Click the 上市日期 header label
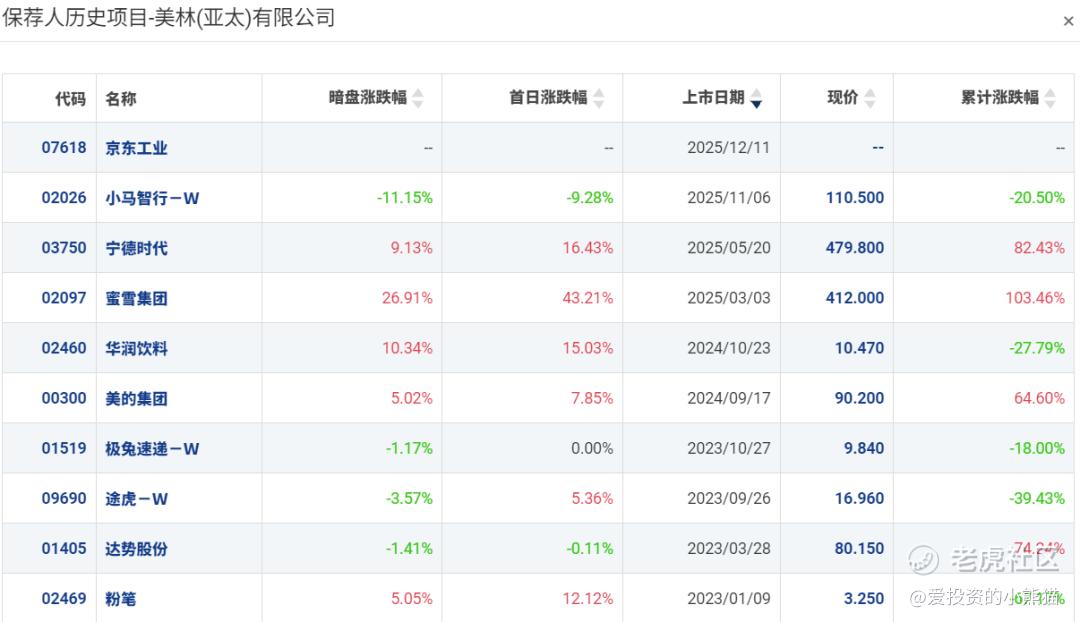 point(714,98)
